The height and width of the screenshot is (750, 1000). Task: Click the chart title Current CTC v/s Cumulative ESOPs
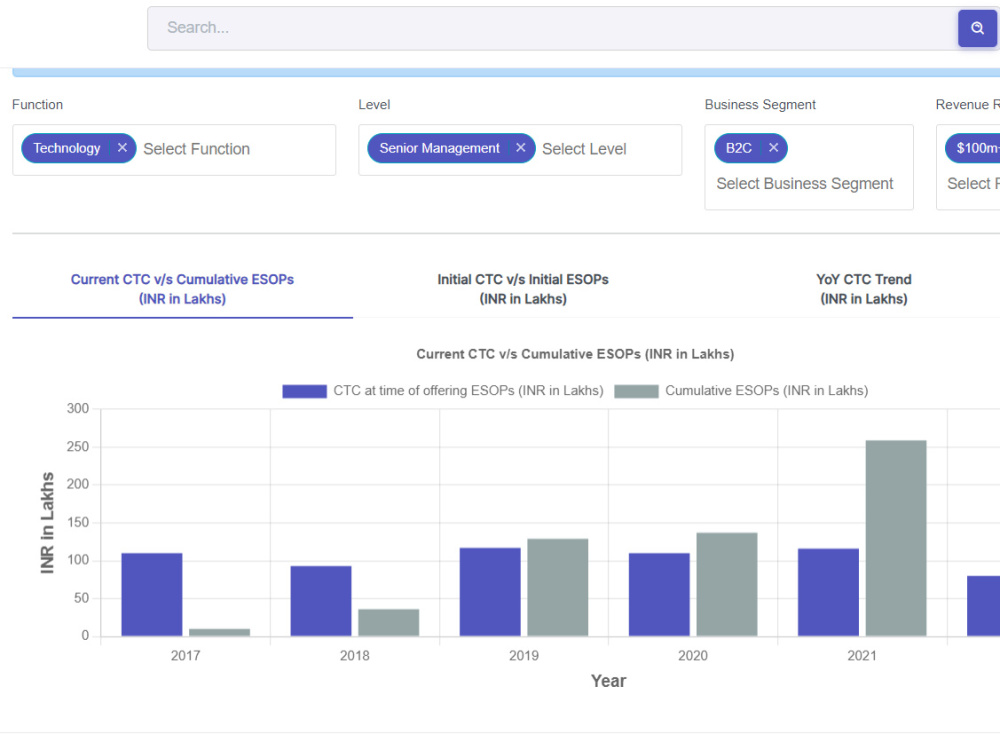(x=575, y=354)
